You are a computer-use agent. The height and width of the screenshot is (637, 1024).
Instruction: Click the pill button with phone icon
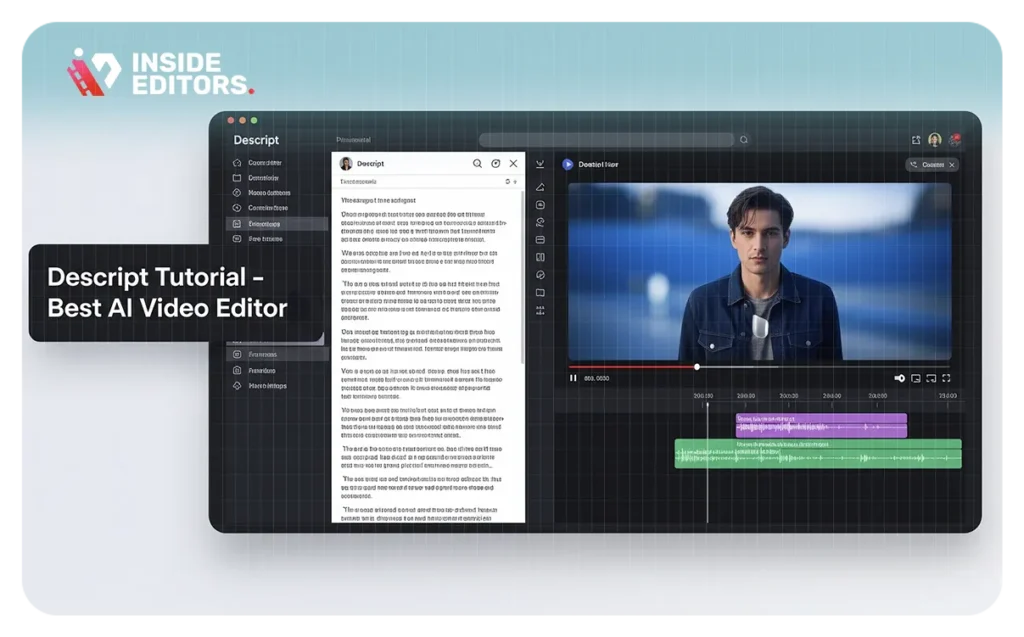click(x=932, y=165)
